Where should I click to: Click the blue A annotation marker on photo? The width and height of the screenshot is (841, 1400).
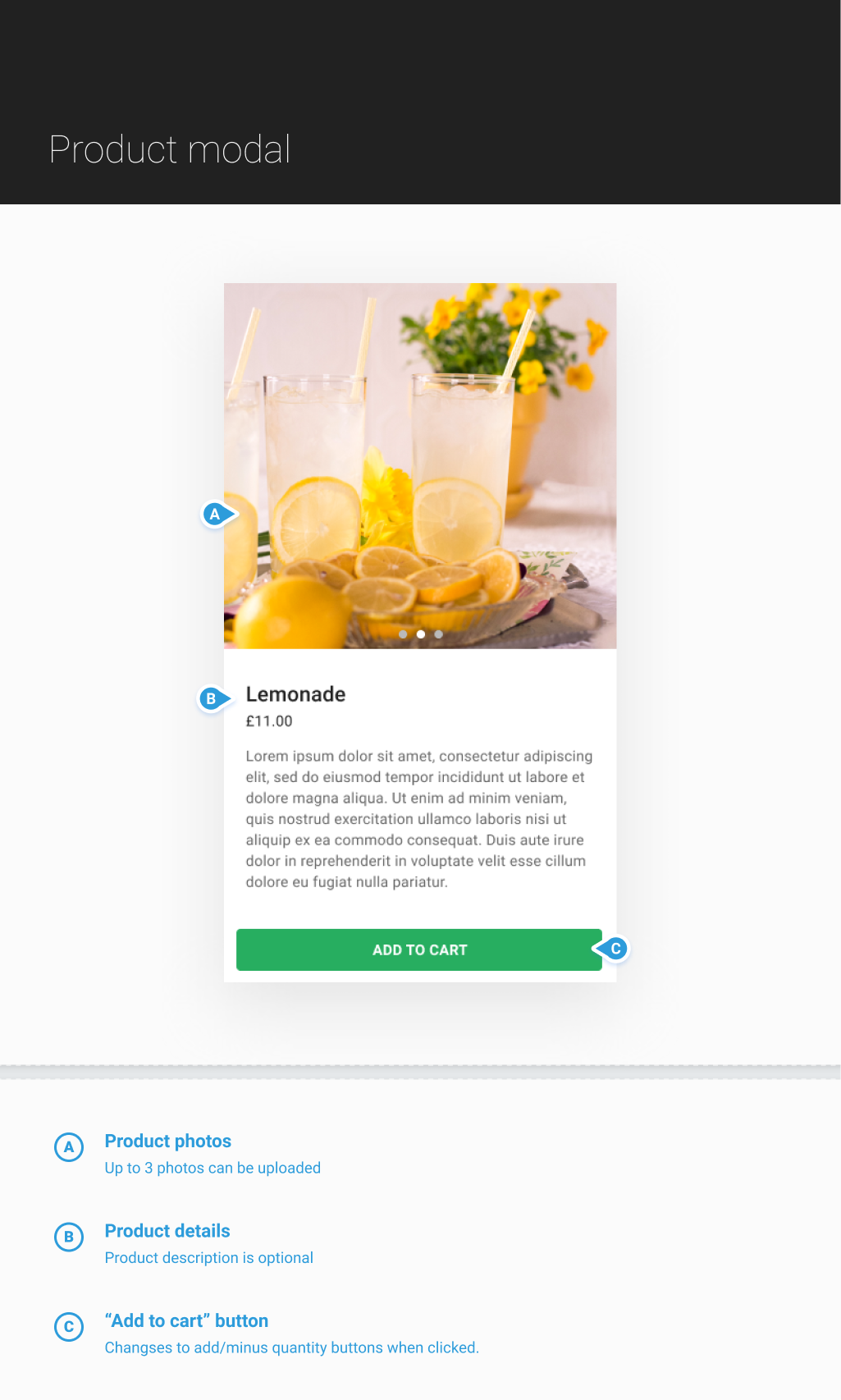[217, 515]
